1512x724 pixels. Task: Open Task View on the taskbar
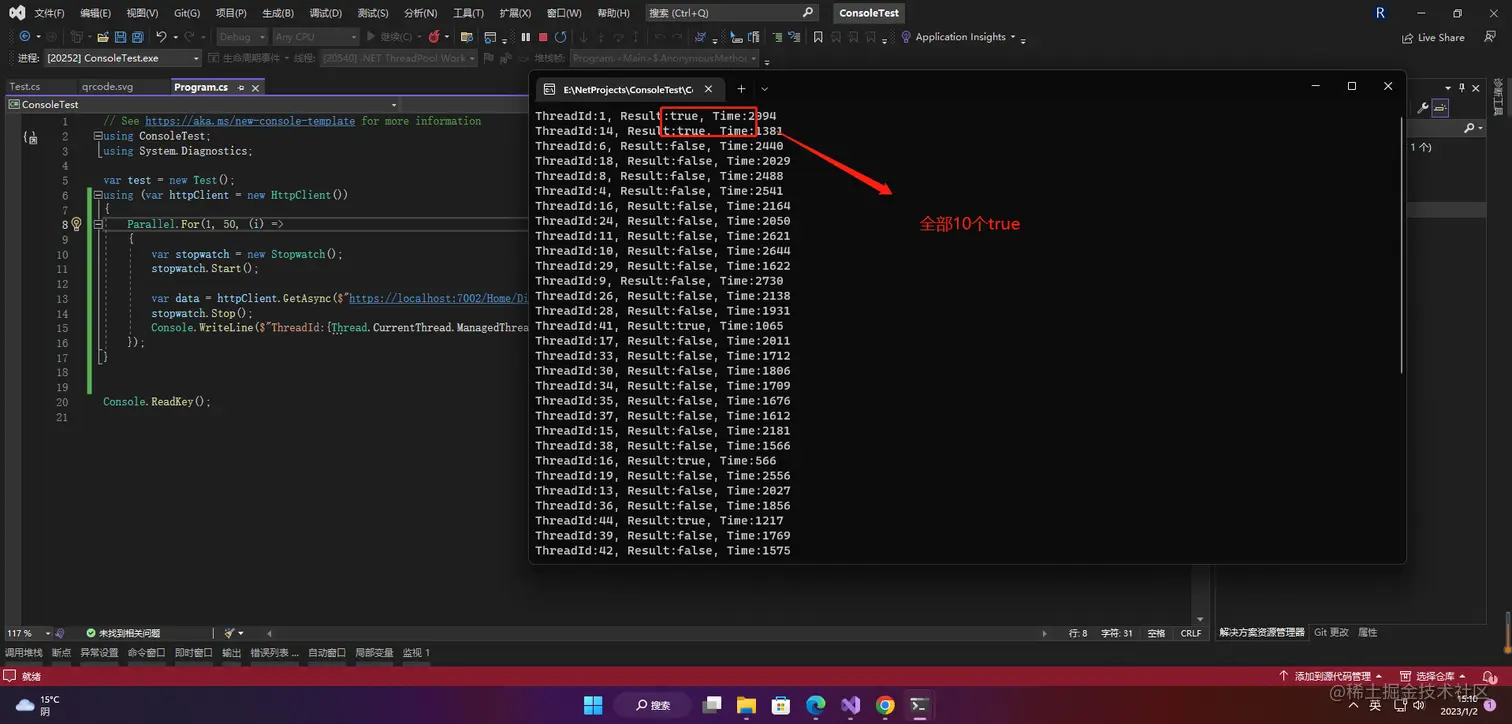click(x=712, y=705)
